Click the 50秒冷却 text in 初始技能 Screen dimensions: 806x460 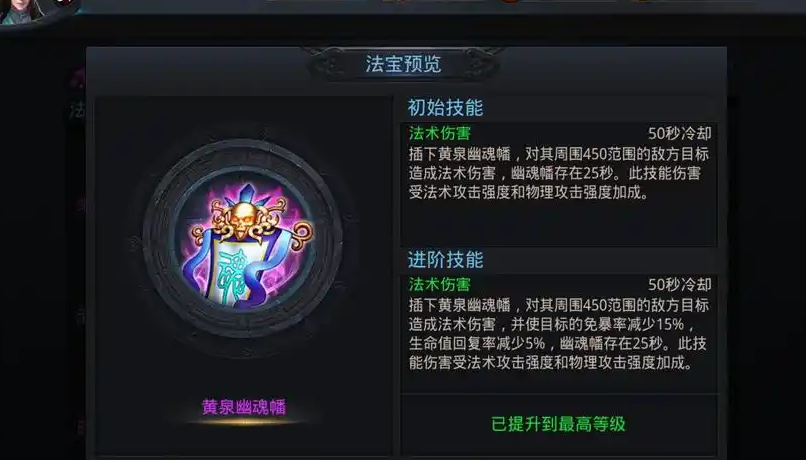(x=680, y=134)
